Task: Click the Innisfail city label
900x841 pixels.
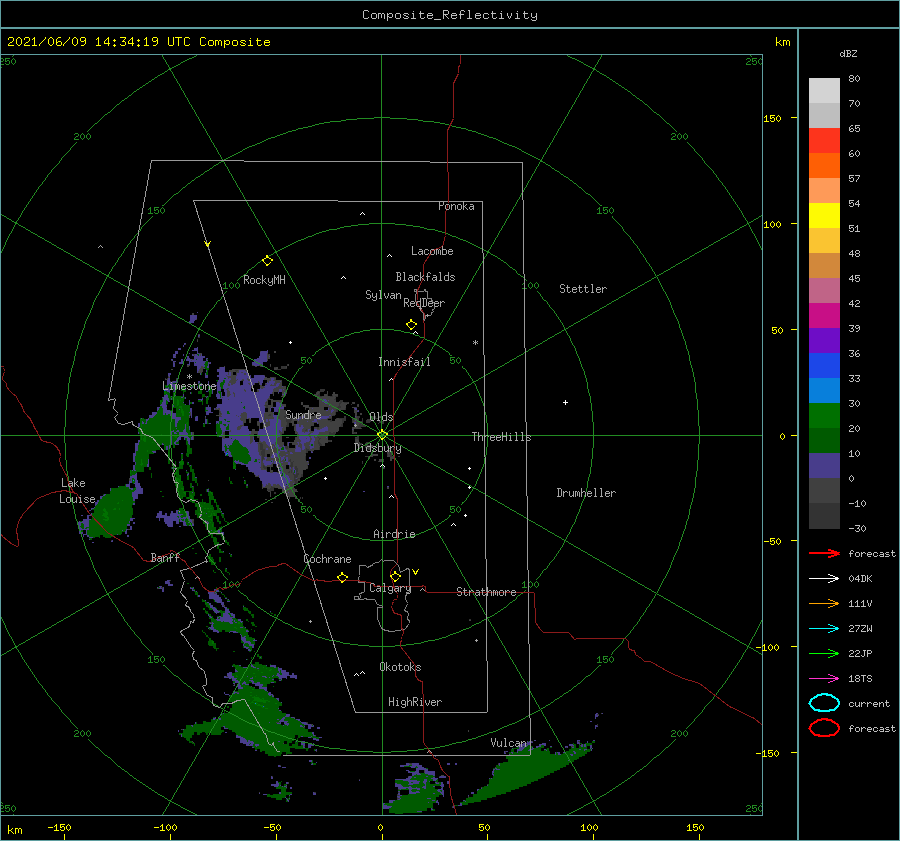Action: [404, 362]
